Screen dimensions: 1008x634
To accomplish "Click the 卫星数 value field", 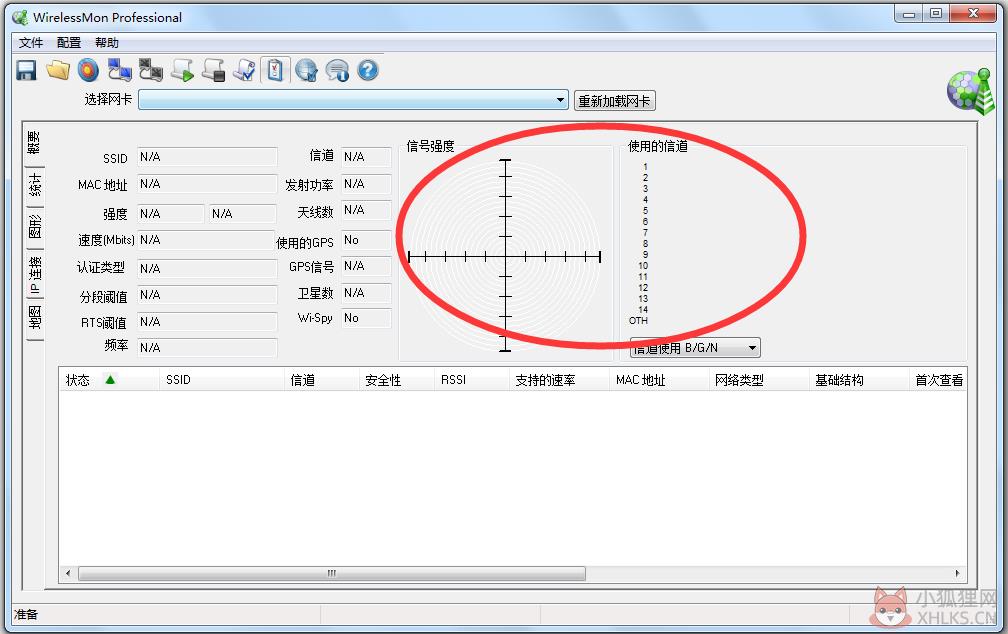I will point(366,293).
